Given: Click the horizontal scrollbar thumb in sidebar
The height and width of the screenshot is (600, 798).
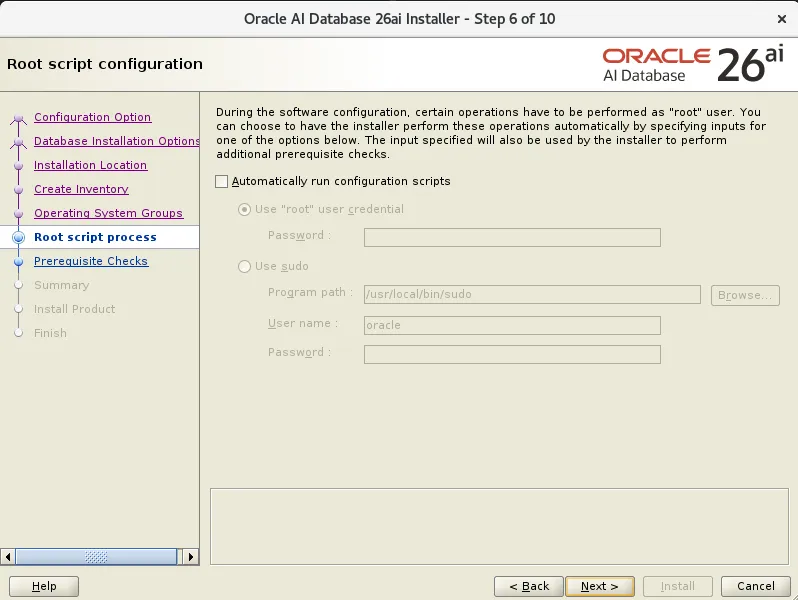Looking at the screenshot, I should point(96,557).
